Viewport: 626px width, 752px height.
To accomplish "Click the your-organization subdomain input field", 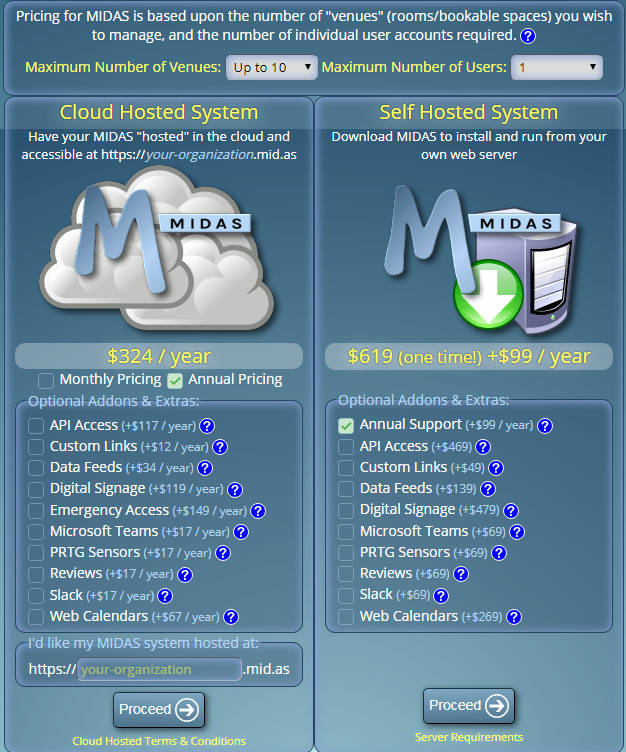I will pyautogui.click(x=159, y=669).
